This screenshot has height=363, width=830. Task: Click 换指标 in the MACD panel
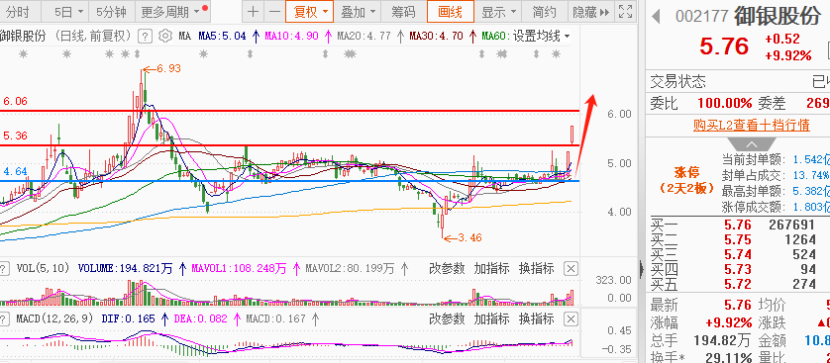536,320
